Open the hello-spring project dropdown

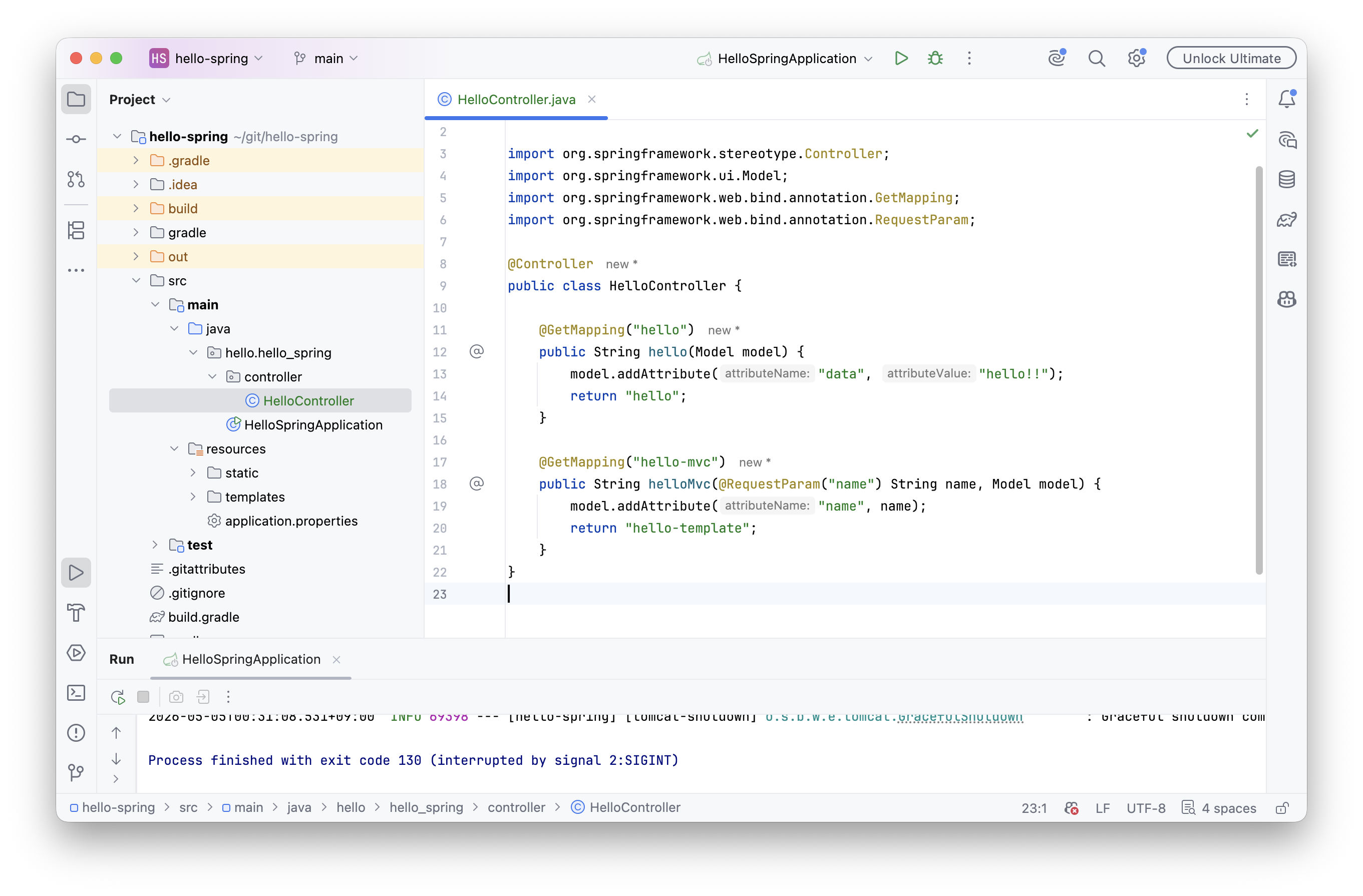pyautogui.click(x=206, y=59)
